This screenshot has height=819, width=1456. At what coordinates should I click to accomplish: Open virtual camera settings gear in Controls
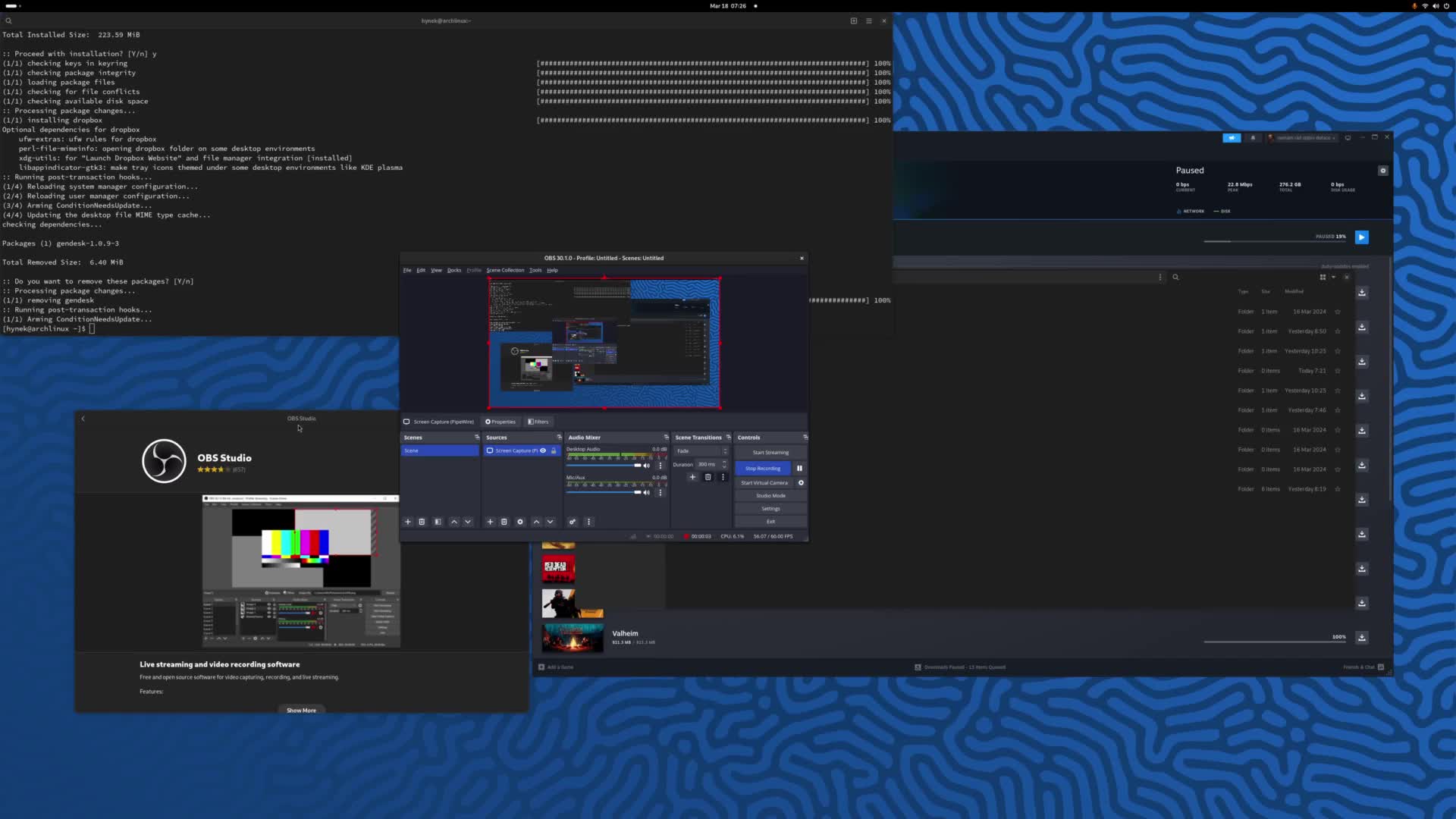[802, 483]
